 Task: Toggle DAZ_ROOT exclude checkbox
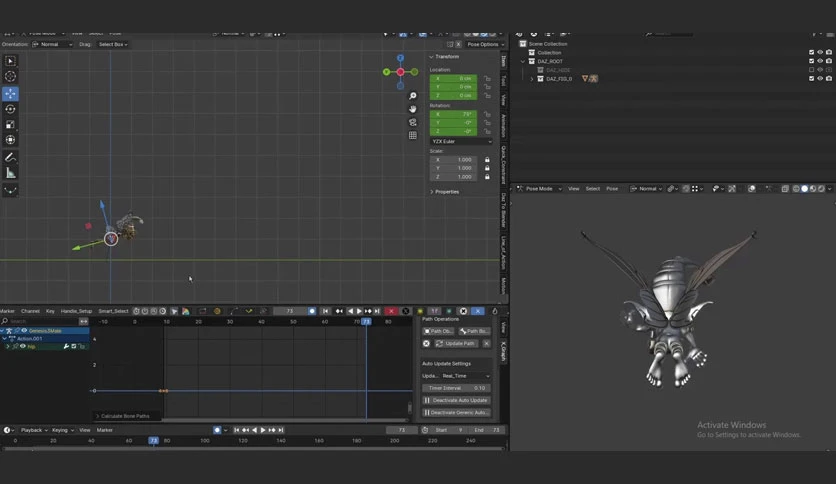811,61
